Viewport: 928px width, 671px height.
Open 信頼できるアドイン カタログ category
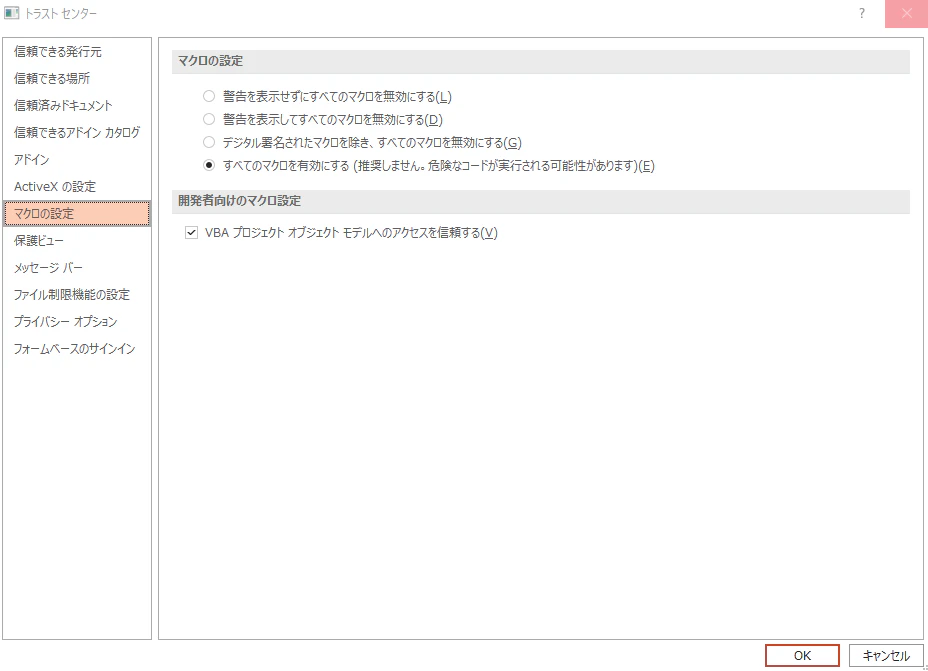tap(77, 133)
